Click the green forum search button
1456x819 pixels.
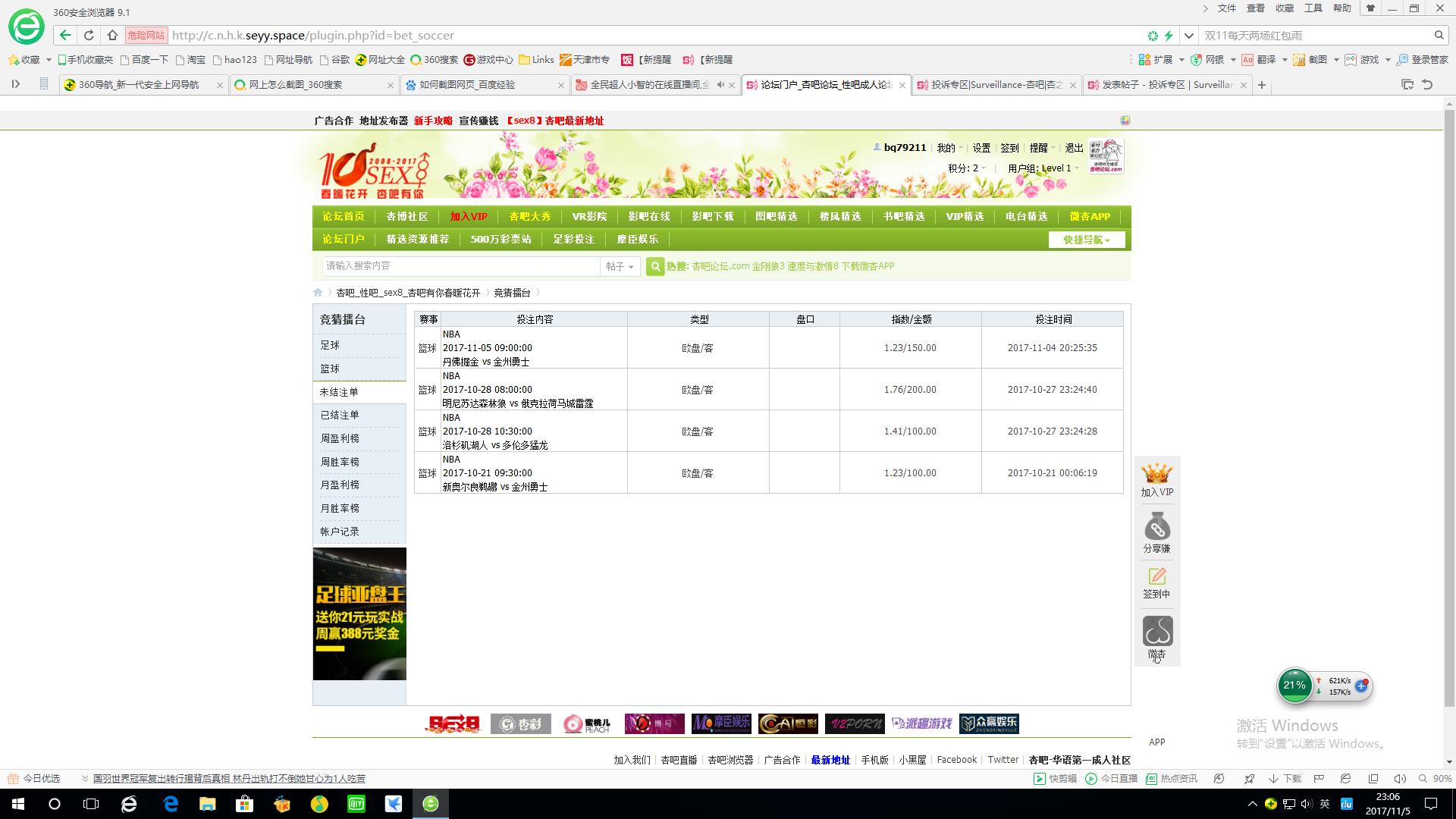click(x=654, y=266)
